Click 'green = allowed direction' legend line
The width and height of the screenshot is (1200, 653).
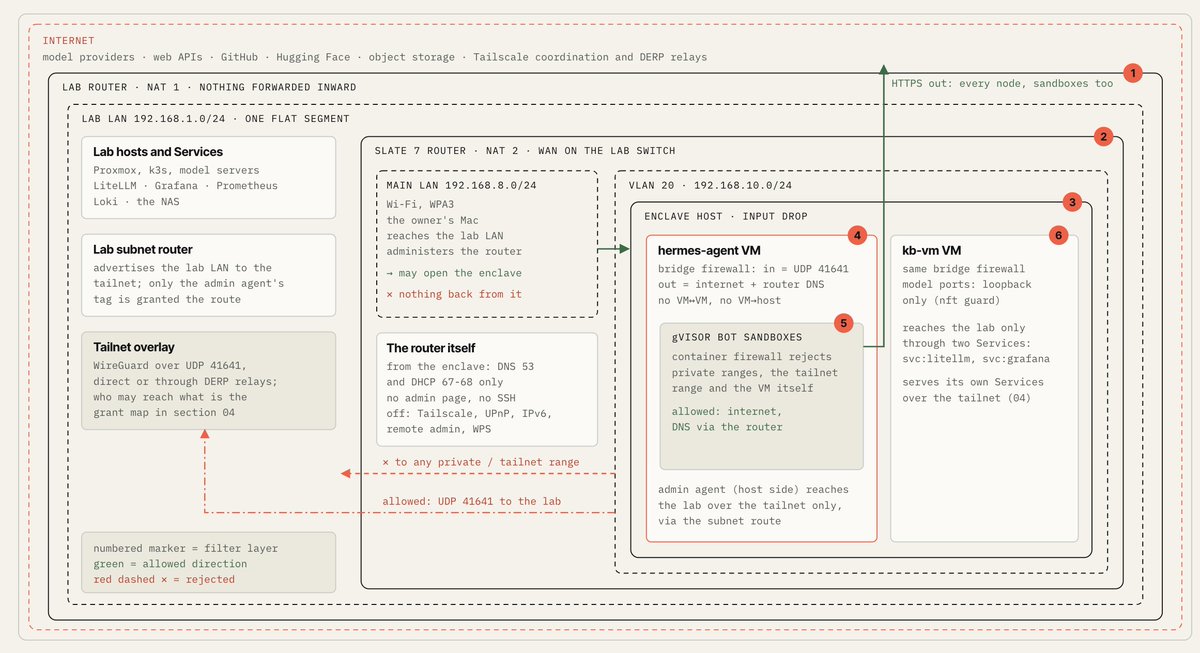click(173, 564)
